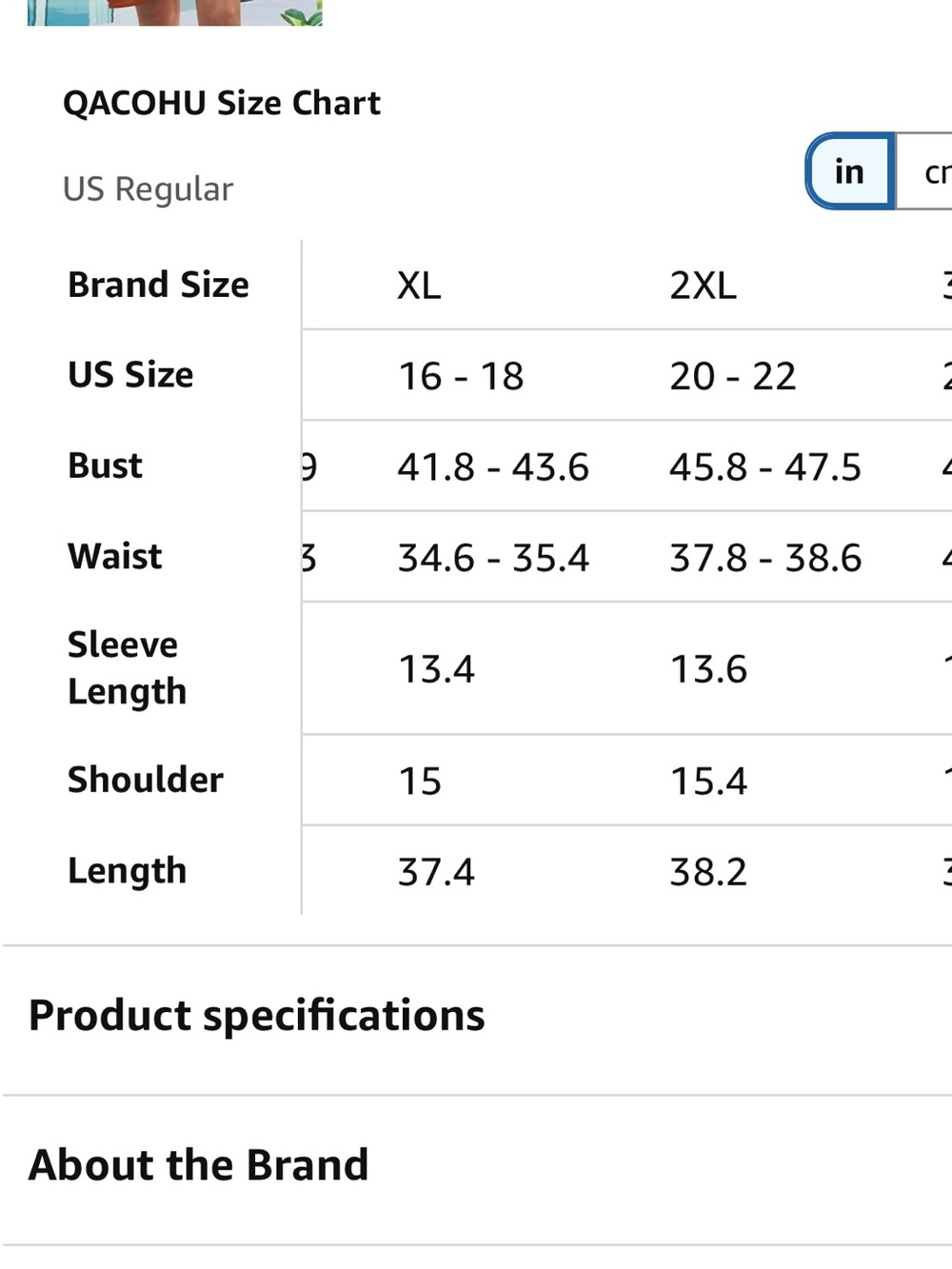The height and width of the screenshot is (1269, 952).
Task: Select the 'in' unit toggle
Action: click(850, 171)
